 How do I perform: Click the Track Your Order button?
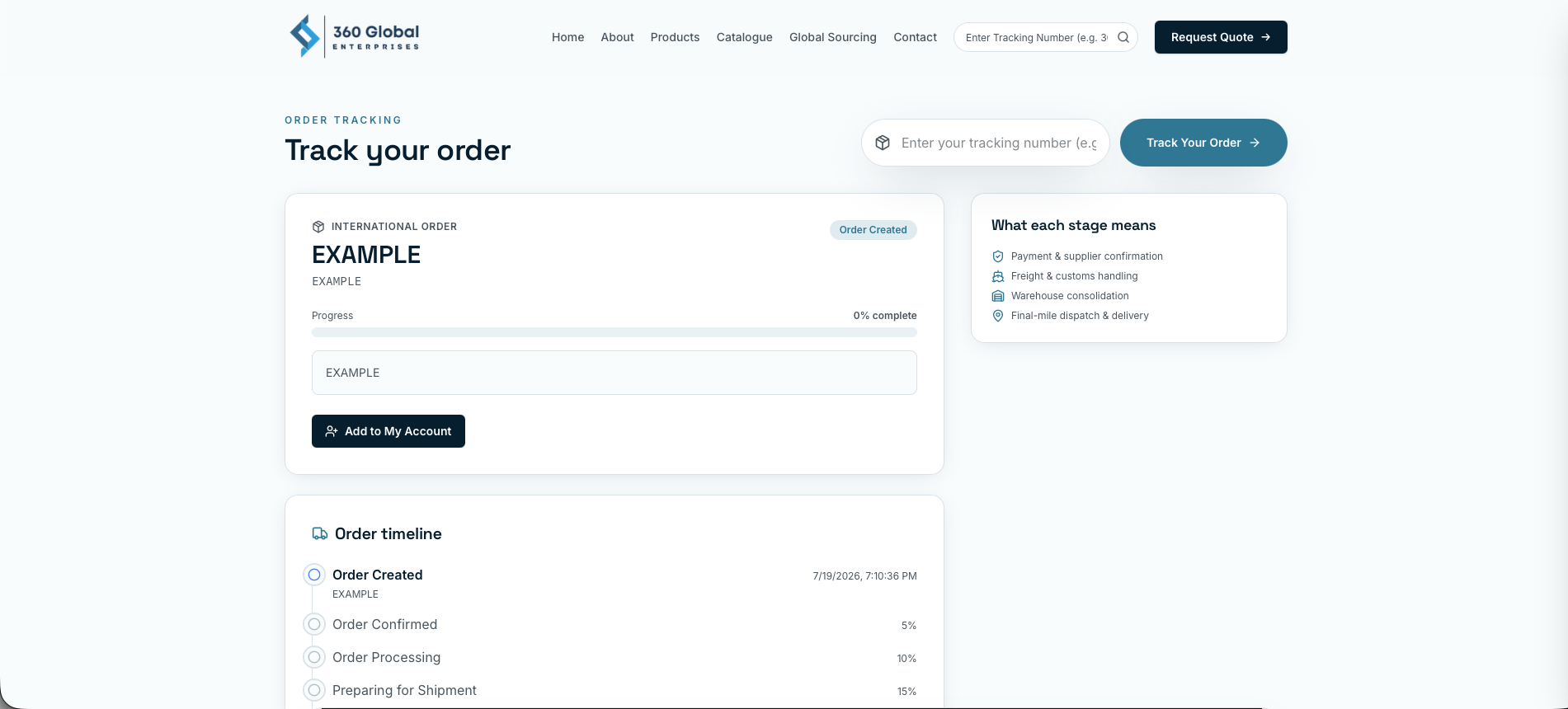pos(1203,143)
